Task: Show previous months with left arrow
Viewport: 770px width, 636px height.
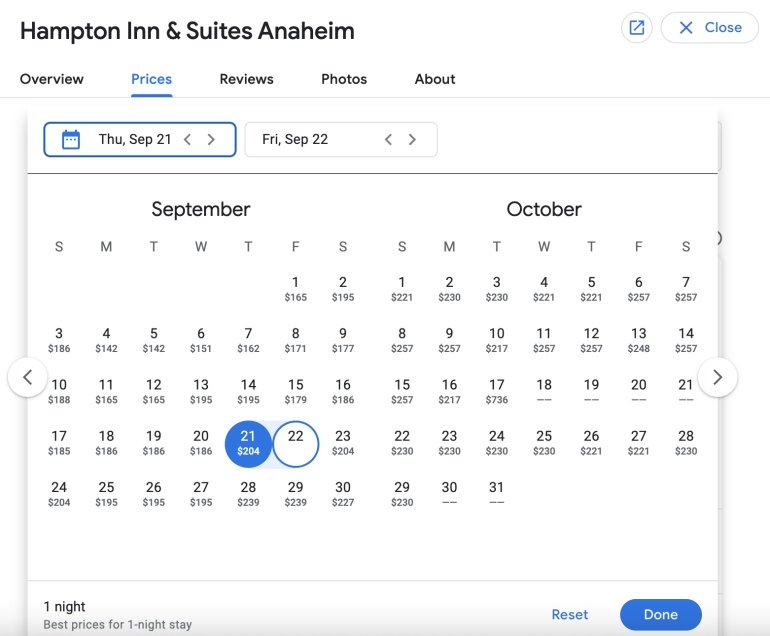Action: [x=28, y=377]
